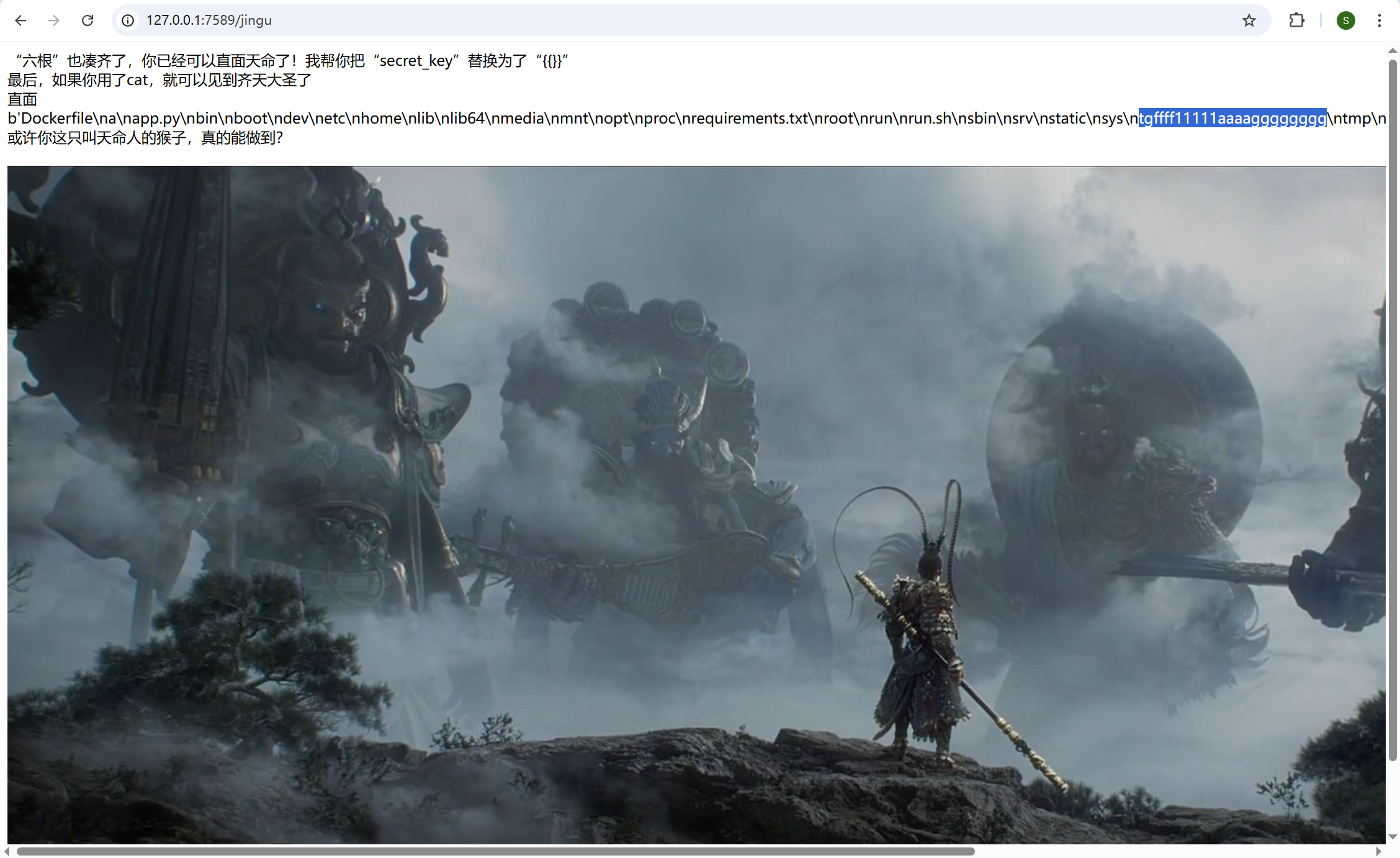1400x858 pixels.
Task: Click the scroll-right arrow of horizontal scrollbar
Action: point(1378,851)
